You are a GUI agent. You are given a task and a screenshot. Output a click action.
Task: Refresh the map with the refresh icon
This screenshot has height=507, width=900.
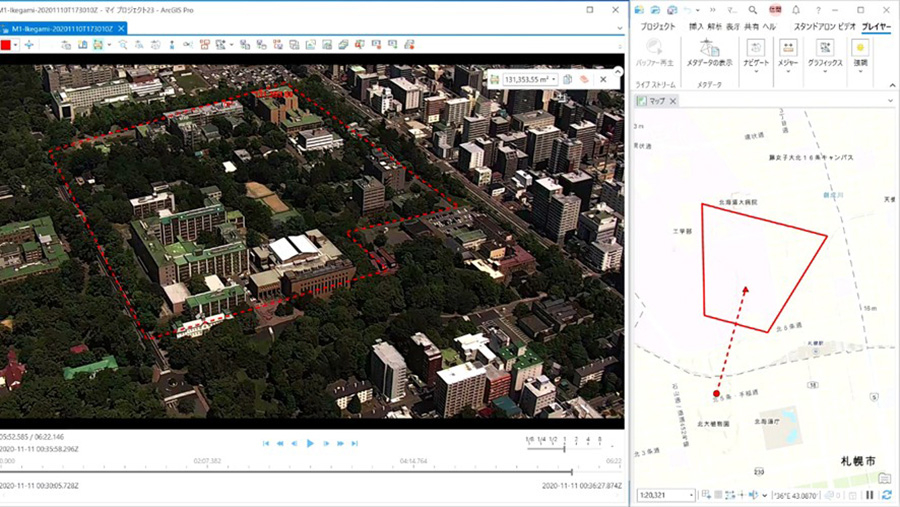[887, 495]
